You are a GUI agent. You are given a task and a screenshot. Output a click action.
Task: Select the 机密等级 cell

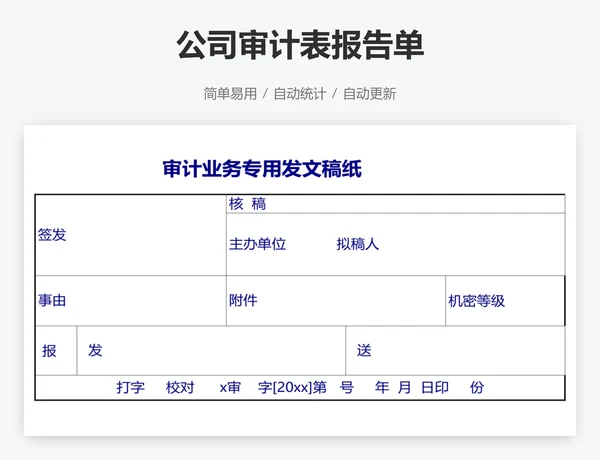(505, 301)
